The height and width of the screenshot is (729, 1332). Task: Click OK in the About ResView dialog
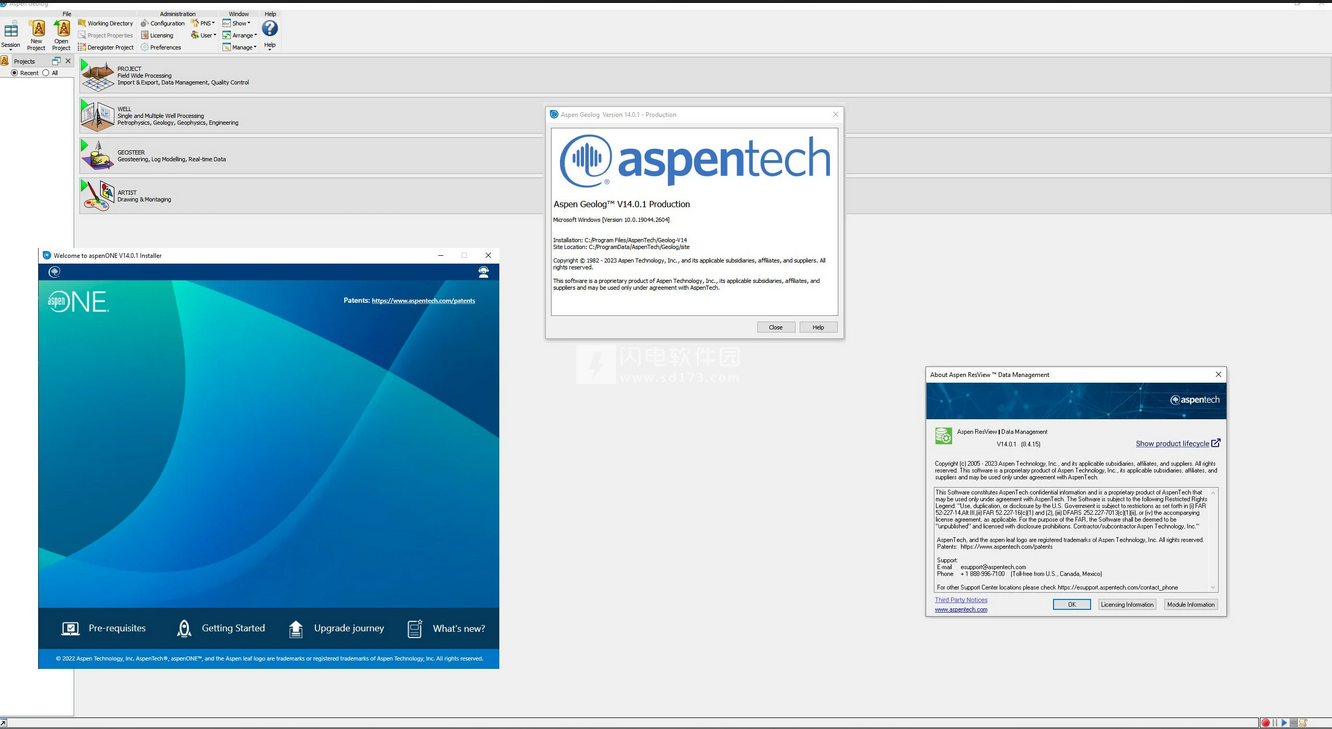1072,604
